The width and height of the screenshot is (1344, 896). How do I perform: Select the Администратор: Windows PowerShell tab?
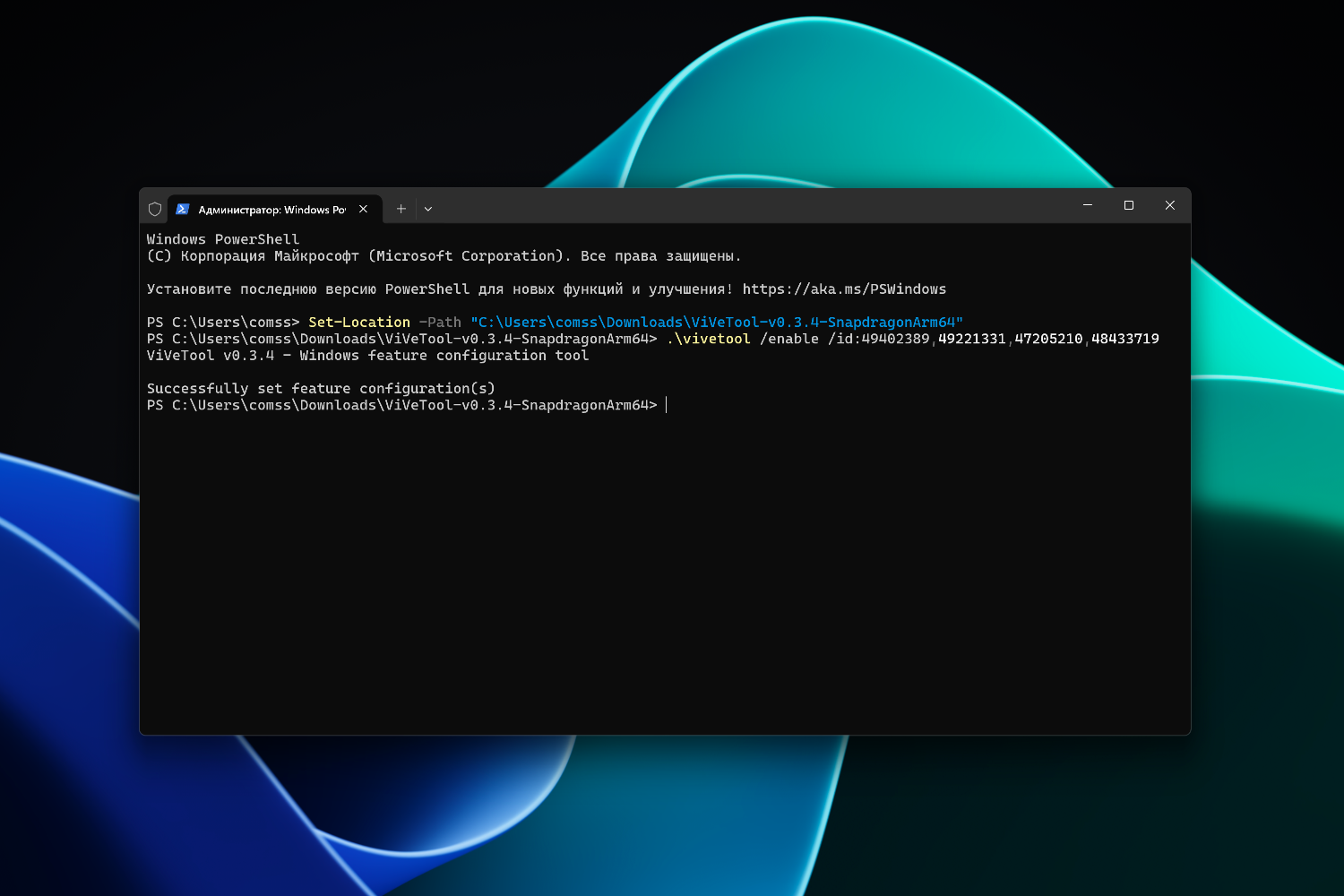[x=275, y=209]
